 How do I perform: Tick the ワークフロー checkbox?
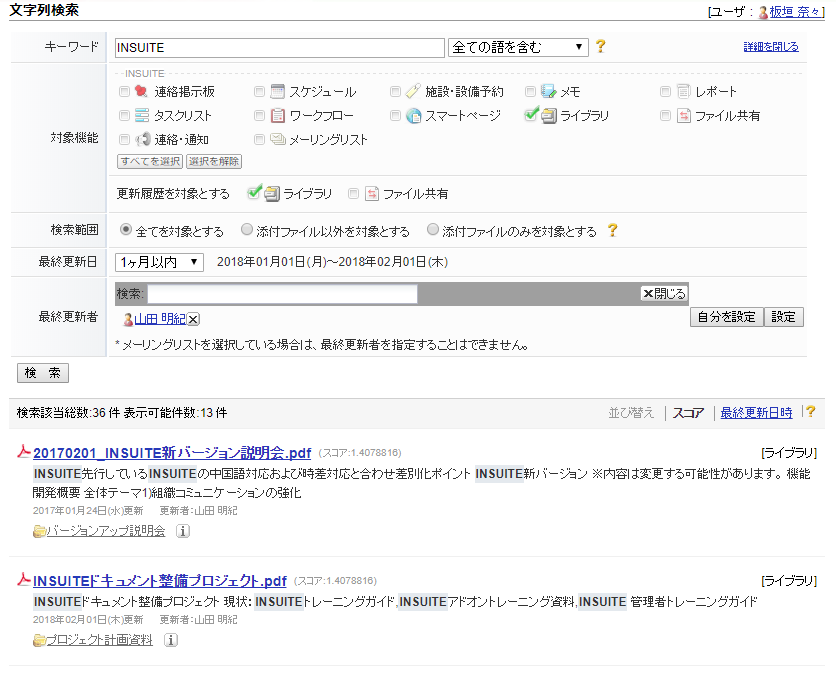click(260, 115)
